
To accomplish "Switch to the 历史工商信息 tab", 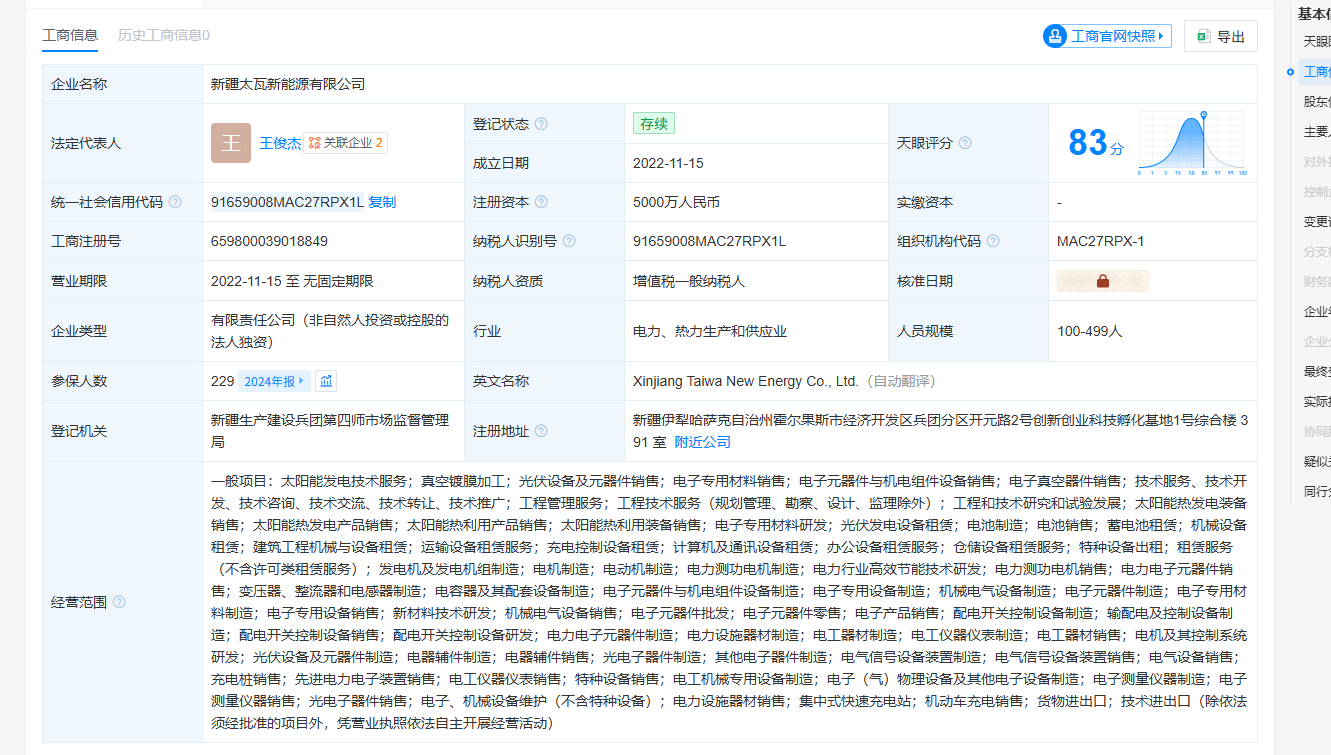I will pos(164,35).
